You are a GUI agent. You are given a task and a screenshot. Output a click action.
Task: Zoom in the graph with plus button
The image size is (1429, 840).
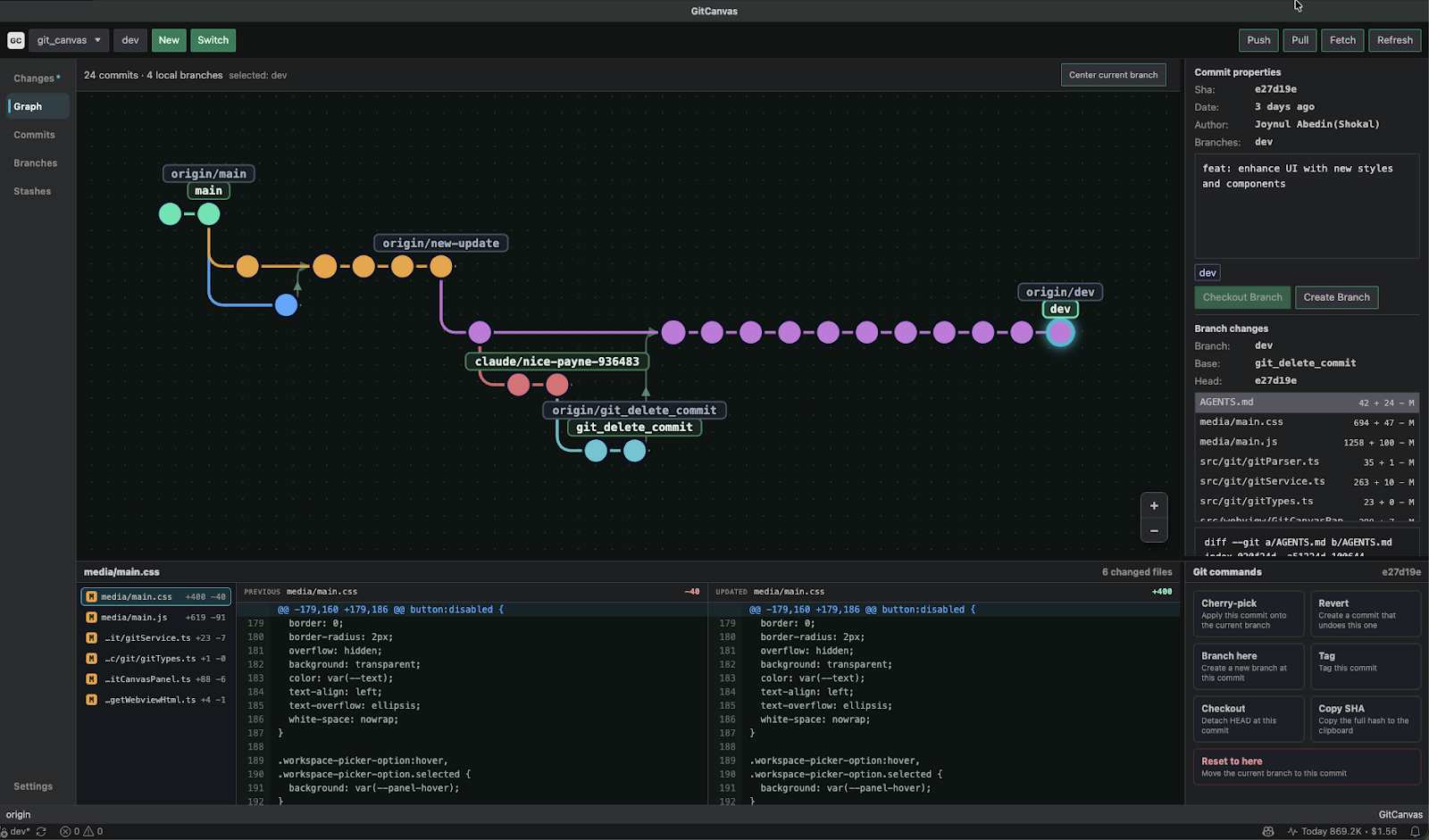pyautogui.click(x=1154, y=505)
